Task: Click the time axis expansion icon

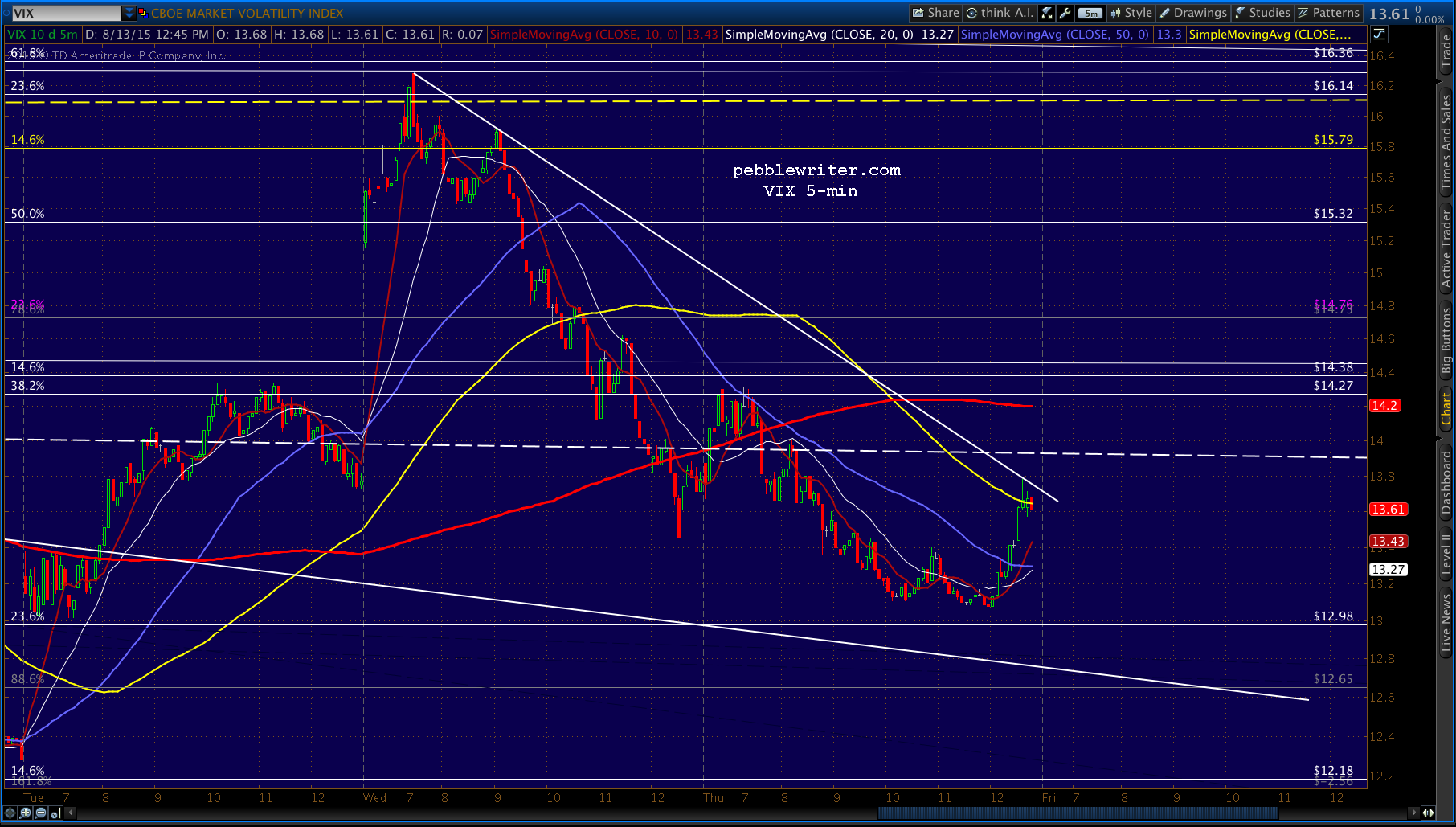Action: click(x=1429, y=813)
